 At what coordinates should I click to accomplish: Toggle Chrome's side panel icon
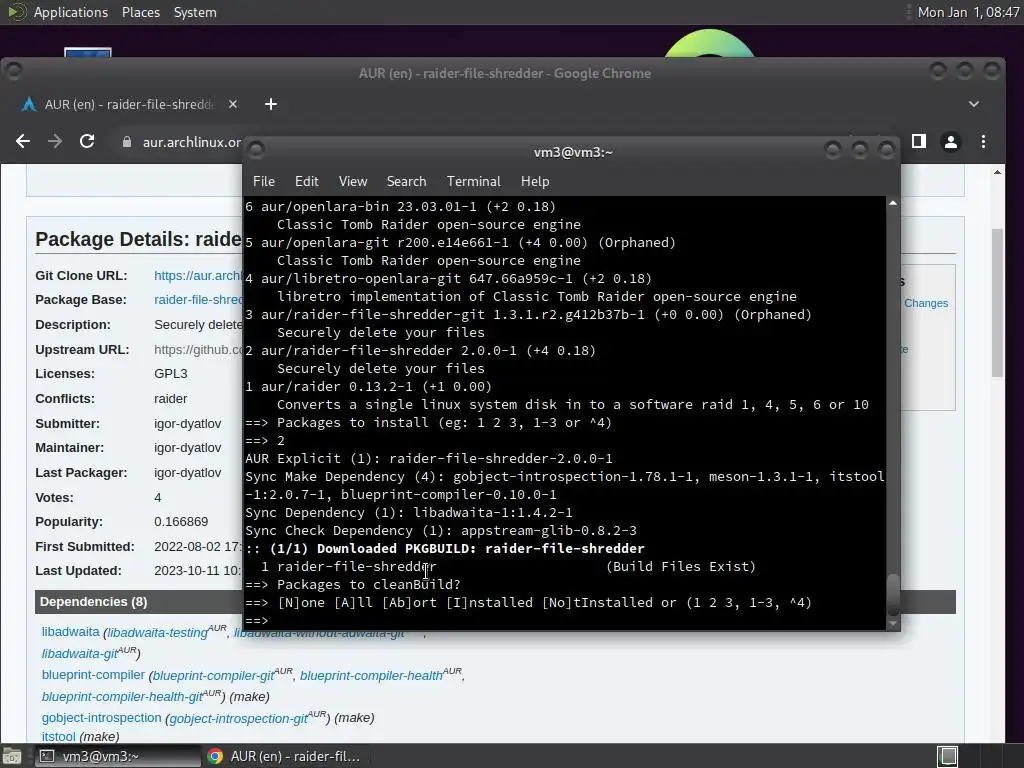tap(919, 141)
